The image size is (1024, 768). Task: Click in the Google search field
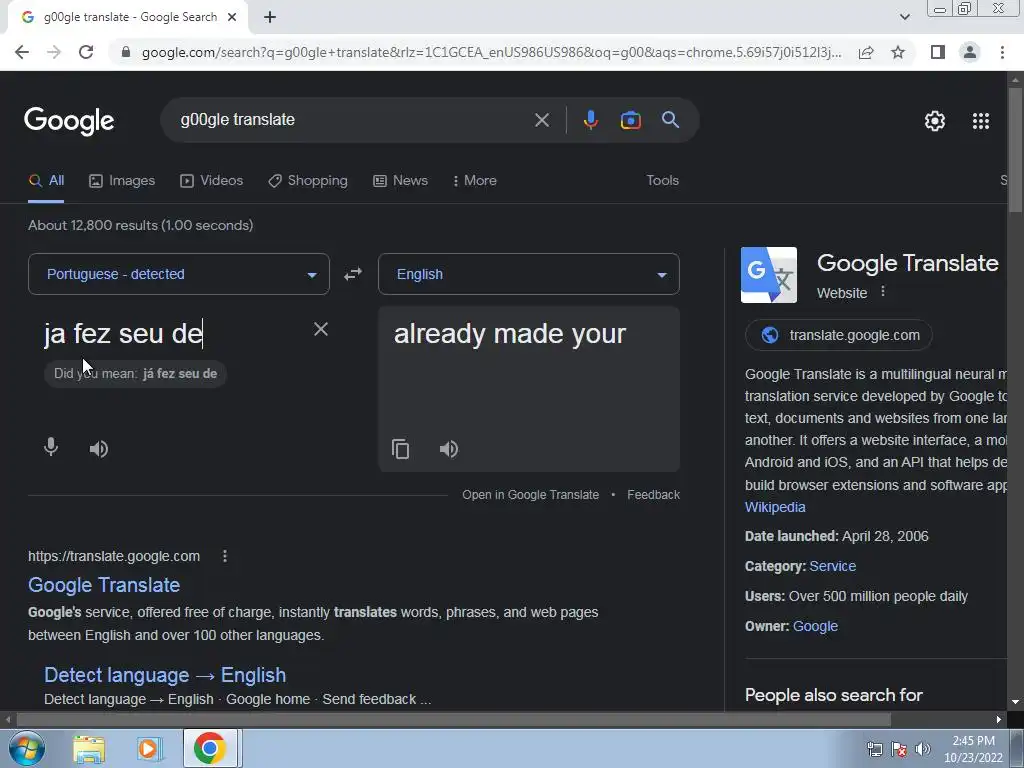pos(353,120)
